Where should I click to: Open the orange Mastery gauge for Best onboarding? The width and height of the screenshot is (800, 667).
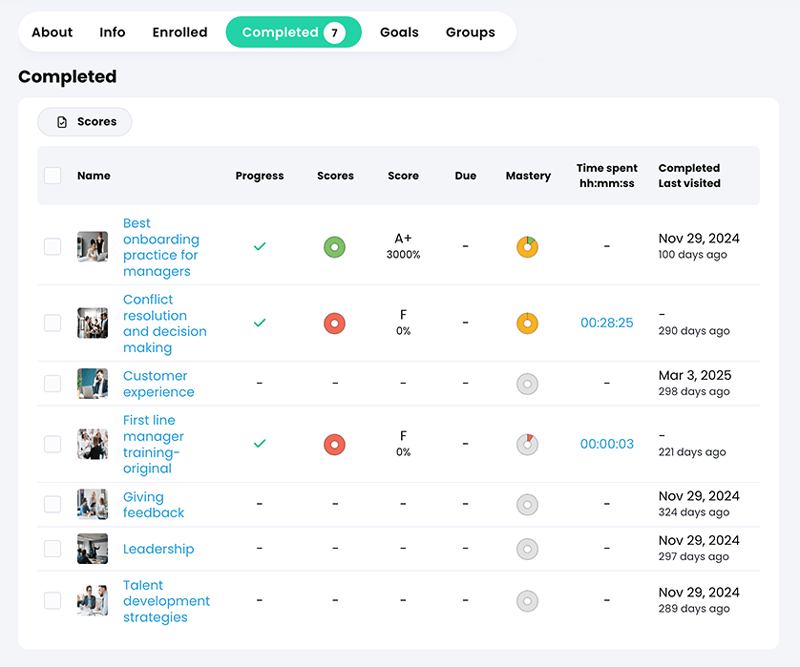click(x=527, y=247)
